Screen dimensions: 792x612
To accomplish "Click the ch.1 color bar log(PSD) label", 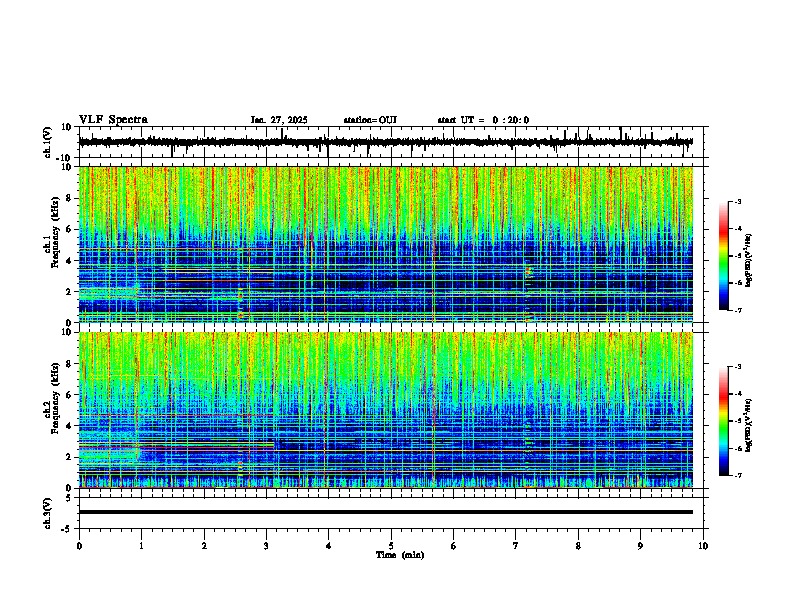I will 749,261.
